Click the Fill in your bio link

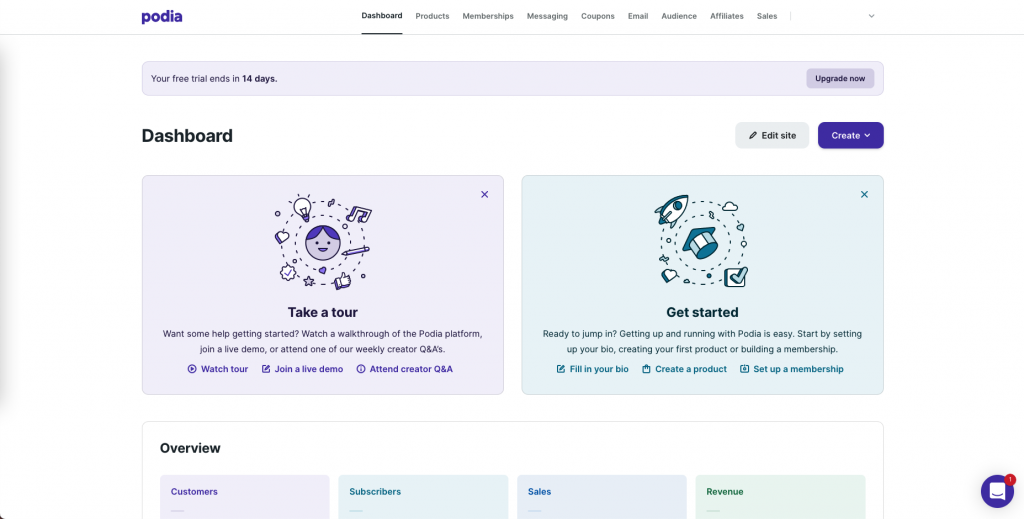point(592,369)
